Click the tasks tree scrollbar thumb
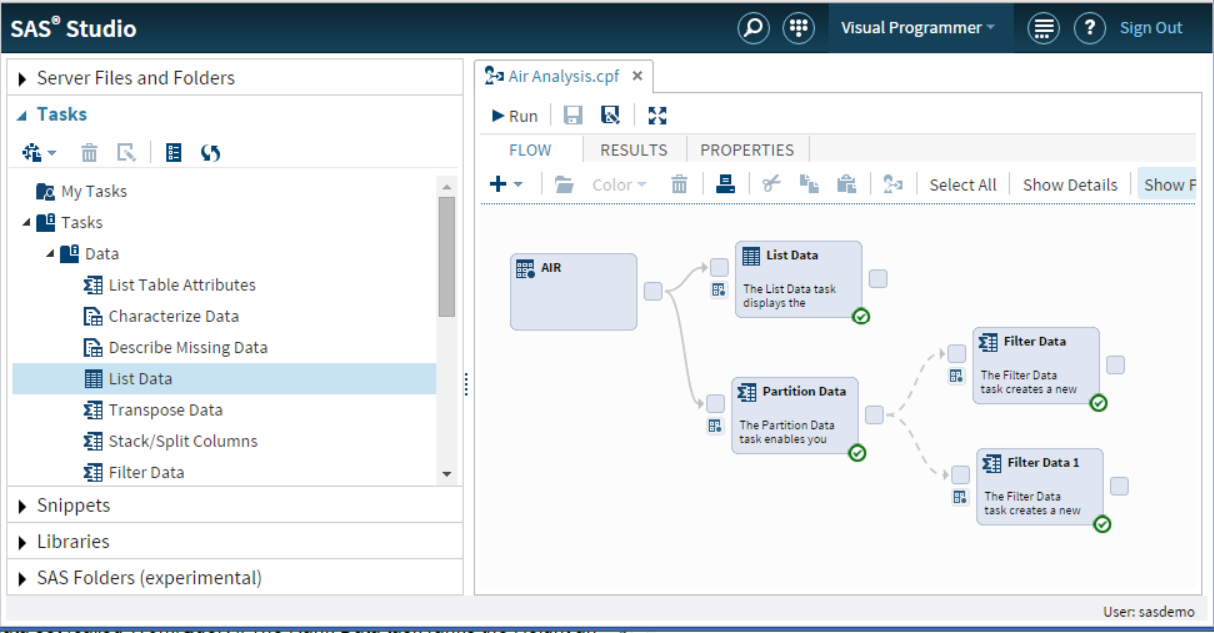Screen dimensions: 1214x633 coord(447,256)
